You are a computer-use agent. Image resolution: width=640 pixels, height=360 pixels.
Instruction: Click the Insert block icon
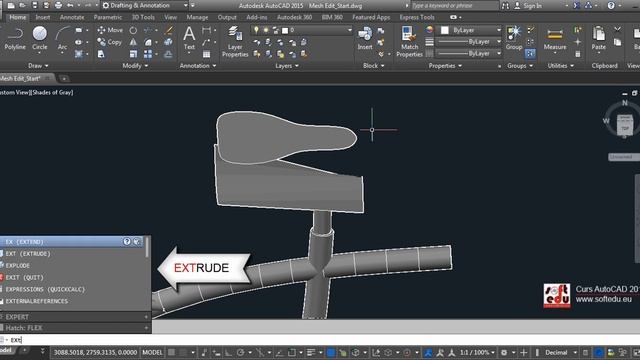(365, 38)
